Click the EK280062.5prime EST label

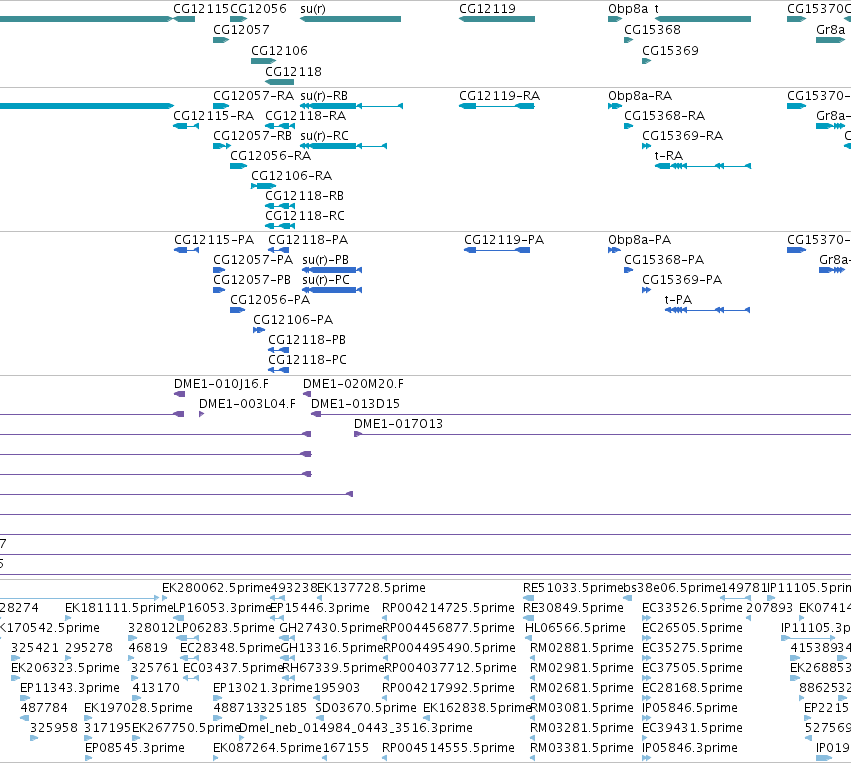point(216,588)
